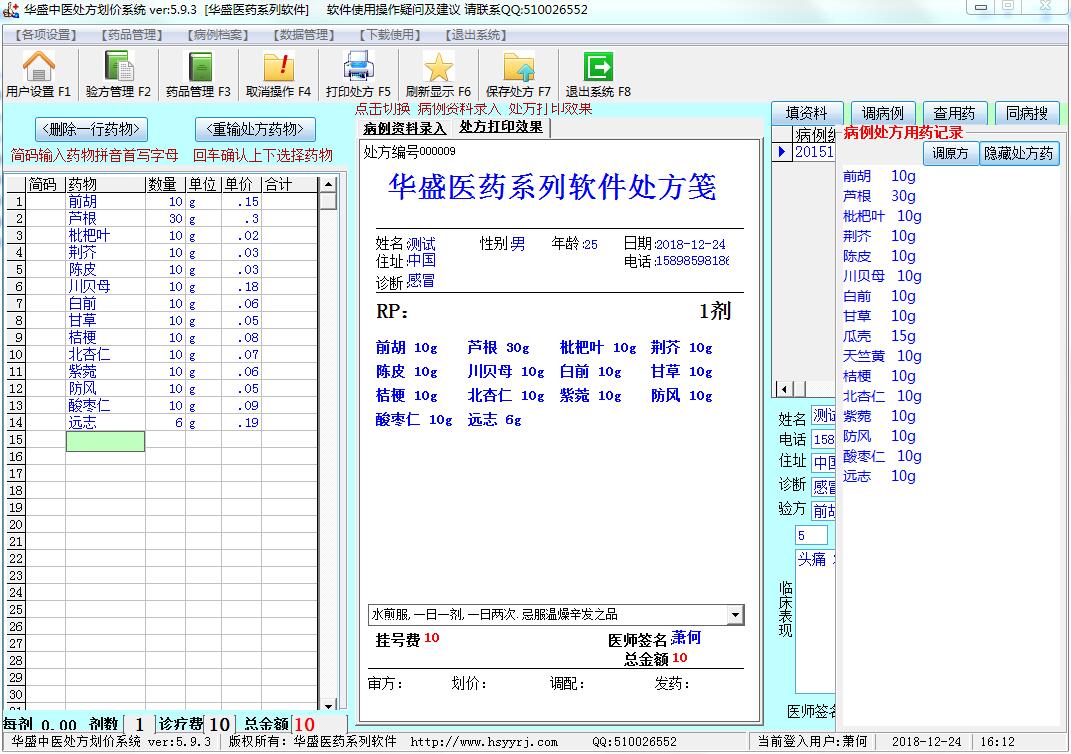Click the 重输处方药物 button
This screenshot has height=754, width=1071.
(255, 129)
